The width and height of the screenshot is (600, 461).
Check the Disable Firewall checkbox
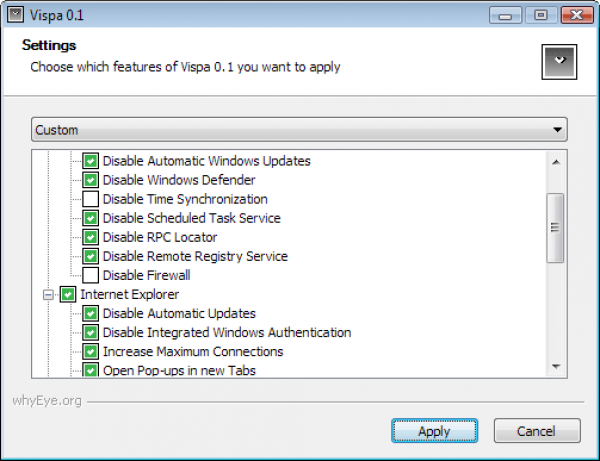pyautogui.click(x=90, y=275)
